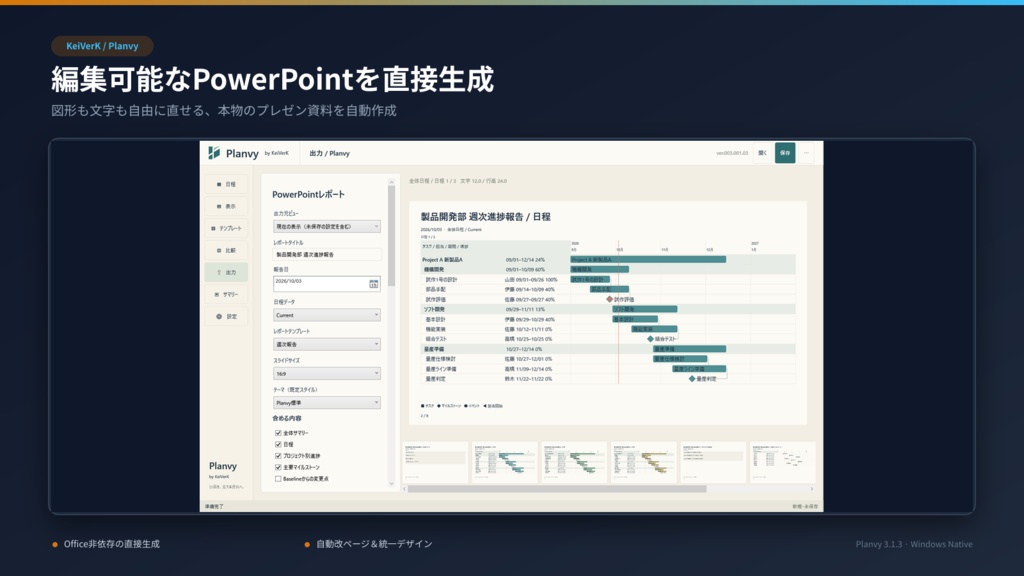Expand the レポートテンプレート 週次報告 dropdown

click(327, 344)
